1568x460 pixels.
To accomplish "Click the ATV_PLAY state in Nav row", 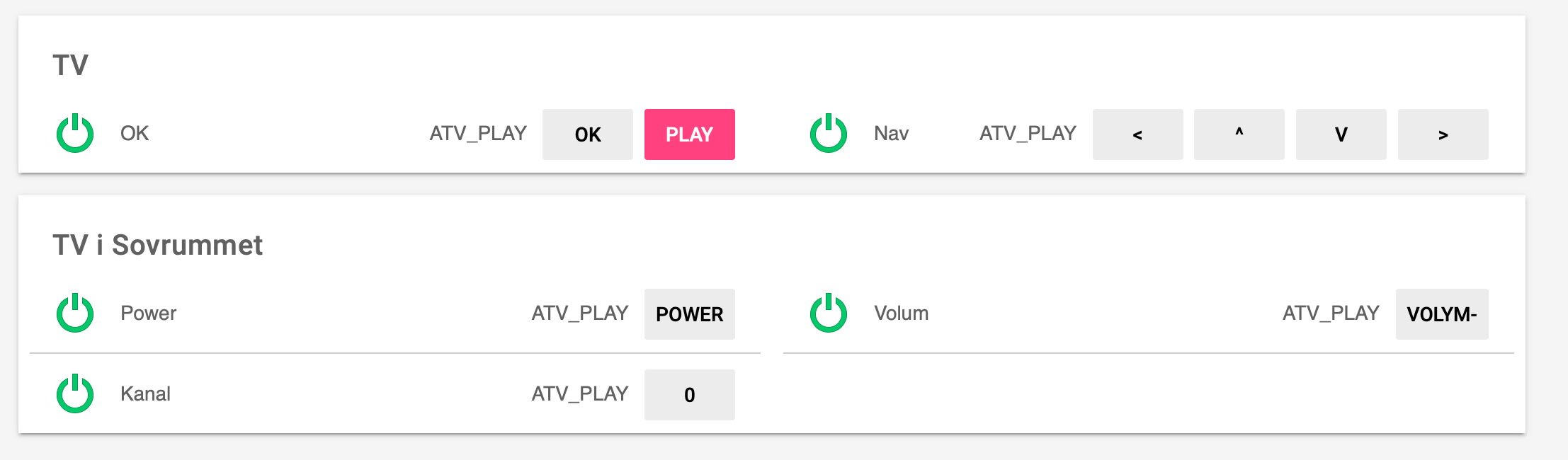I will coord(1028,134).
